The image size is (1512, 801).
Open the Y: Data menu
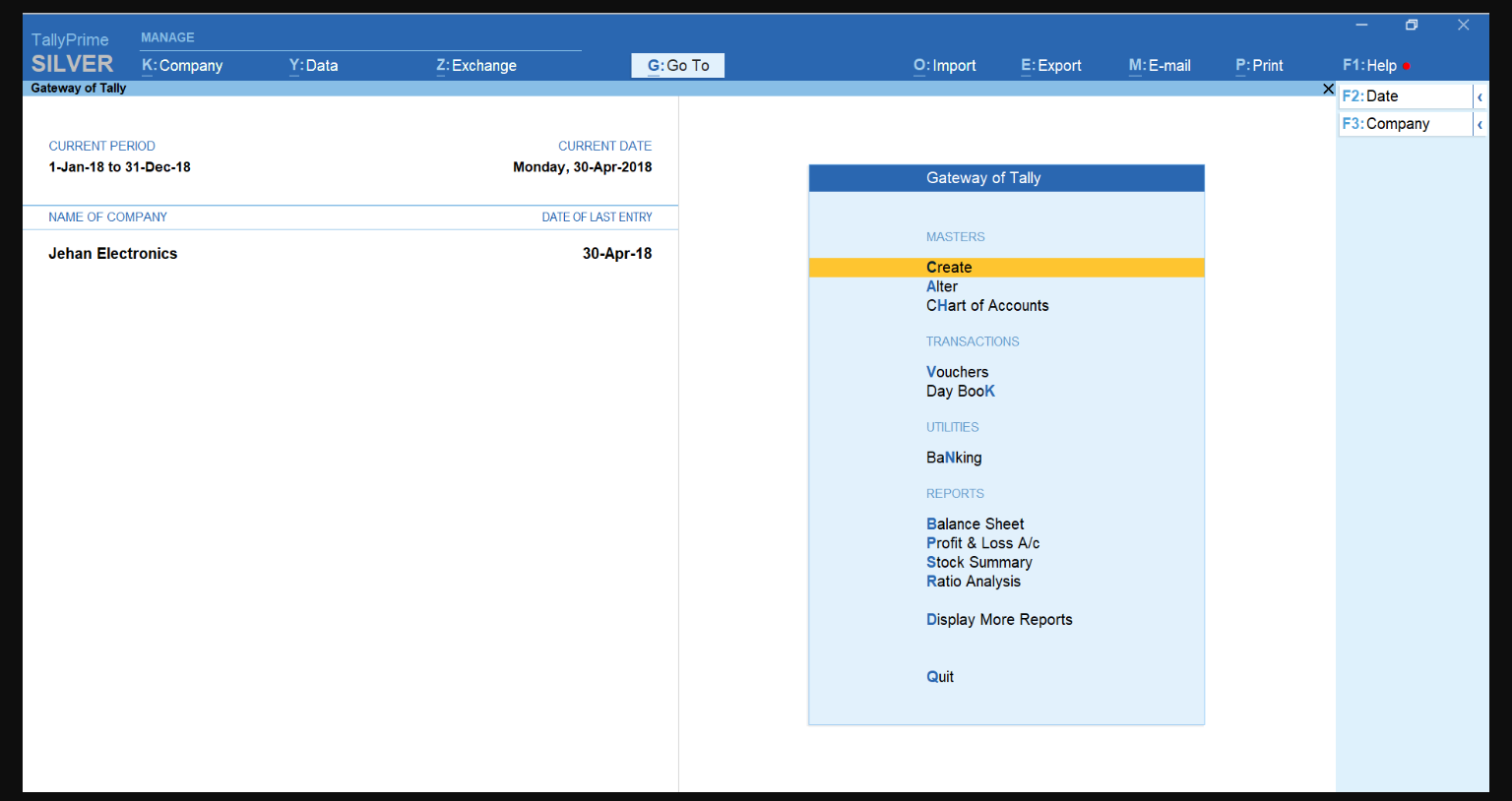[x=313, y=66]
